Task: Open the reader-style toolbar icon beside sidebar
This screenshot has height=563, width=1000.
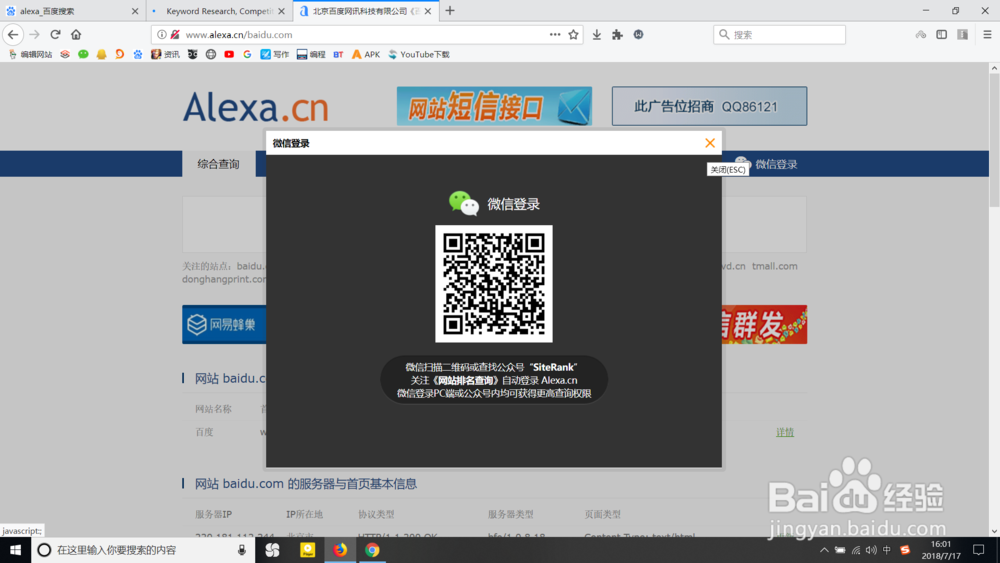Action: (x=962, y=34)
